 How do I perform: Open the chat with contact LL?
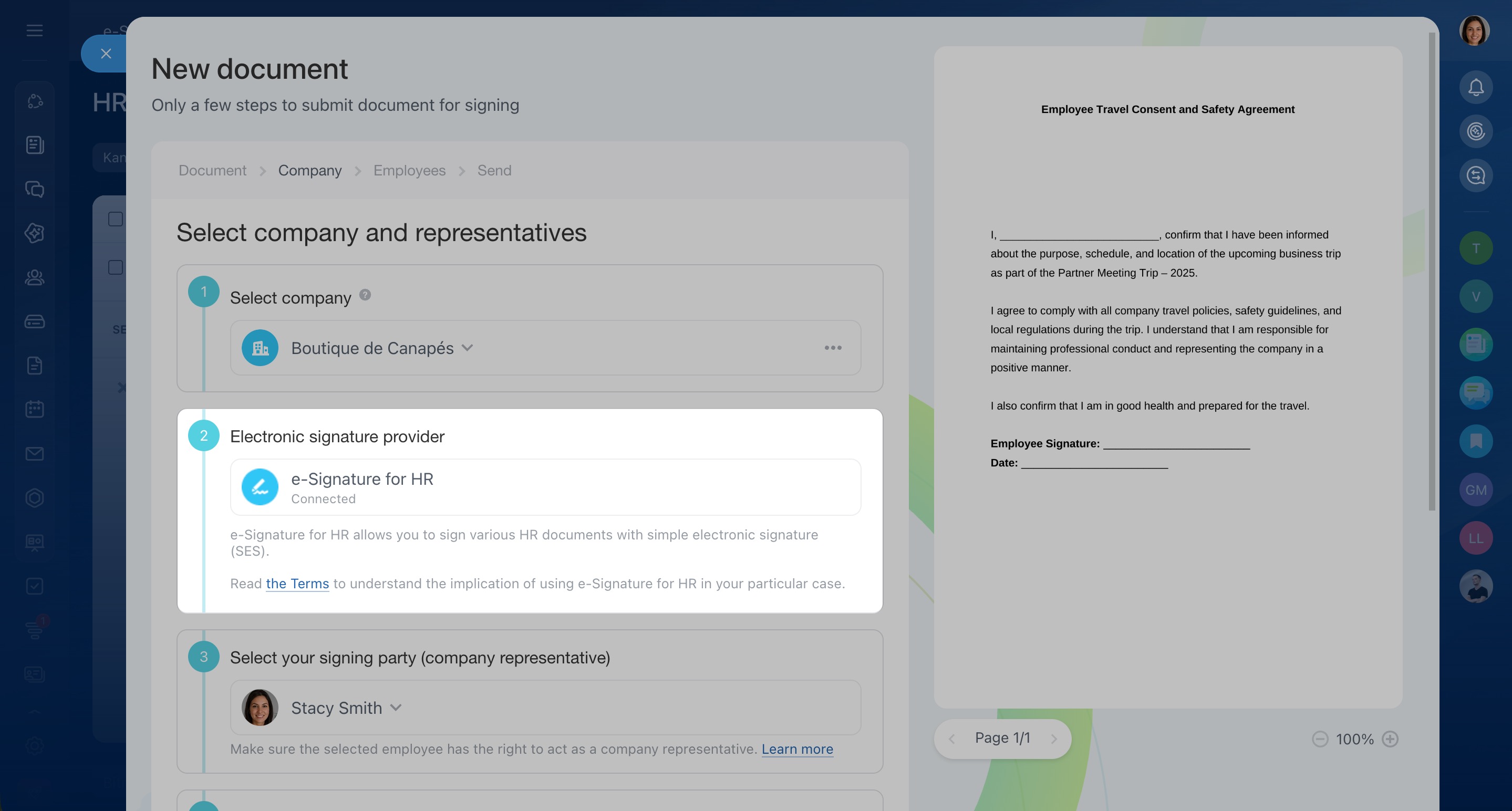(1476, 538)
